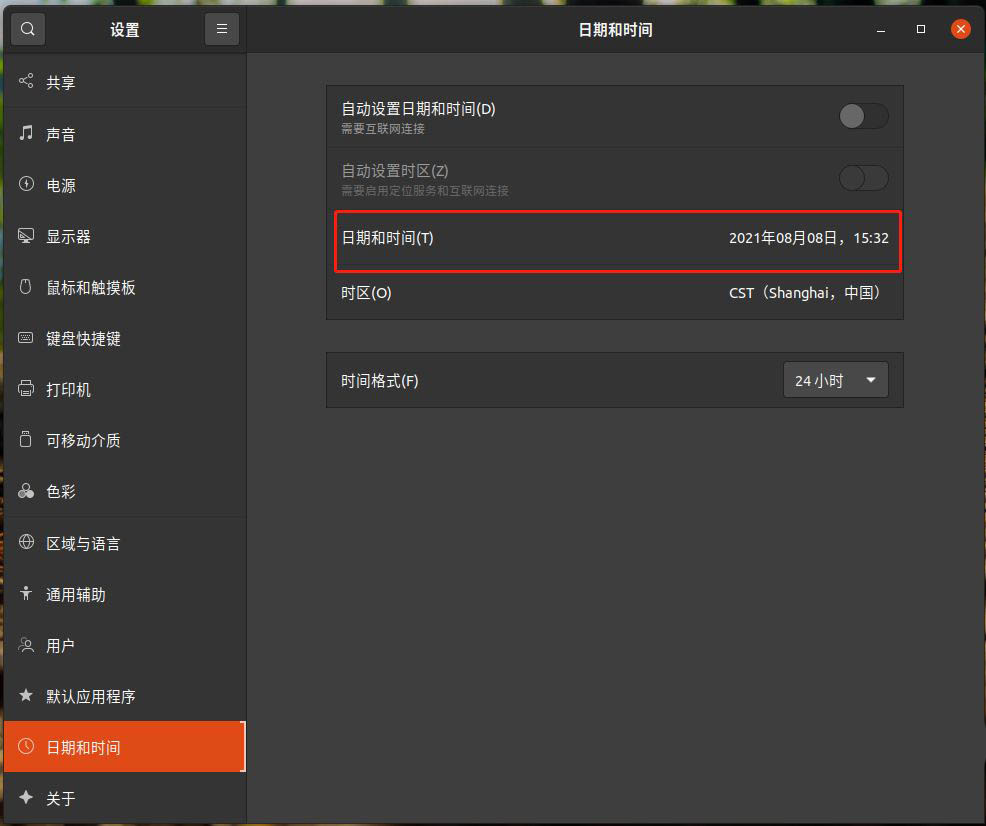Open the settings search magnifier button
Image resolution: width=986 pixels, height=826 pixels.
pyautogui.click(x=28, y=29)
